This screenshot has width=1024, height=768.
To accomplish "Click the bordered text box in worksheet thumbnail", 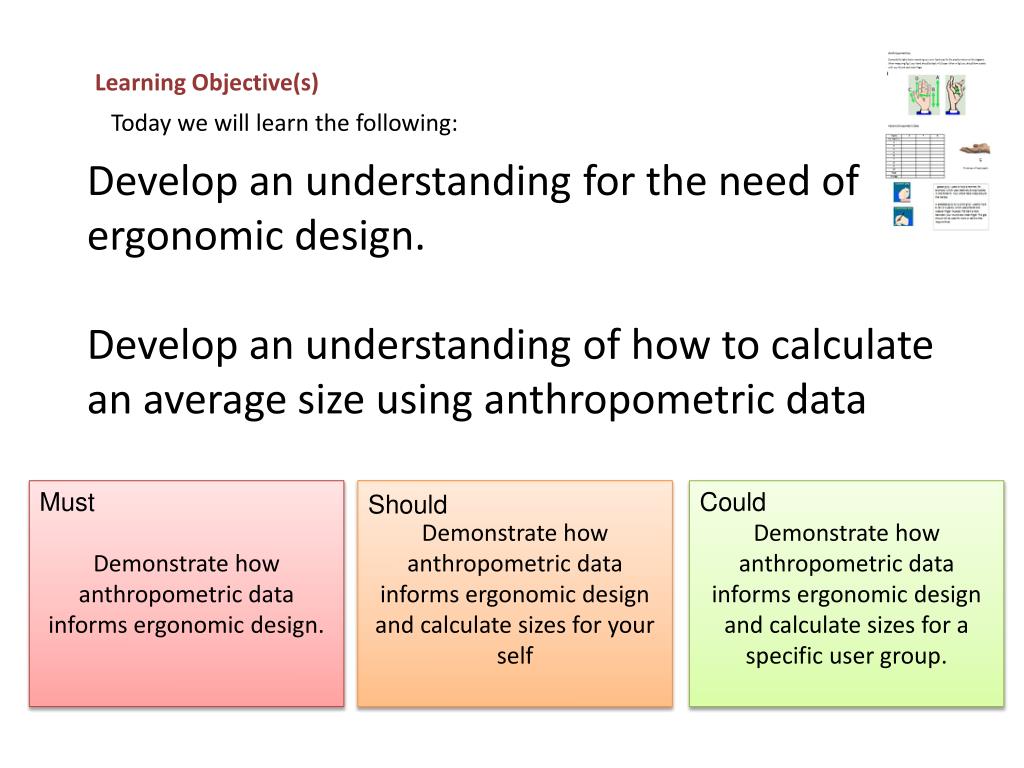I will pyautogui.click(x=961, y=206).
